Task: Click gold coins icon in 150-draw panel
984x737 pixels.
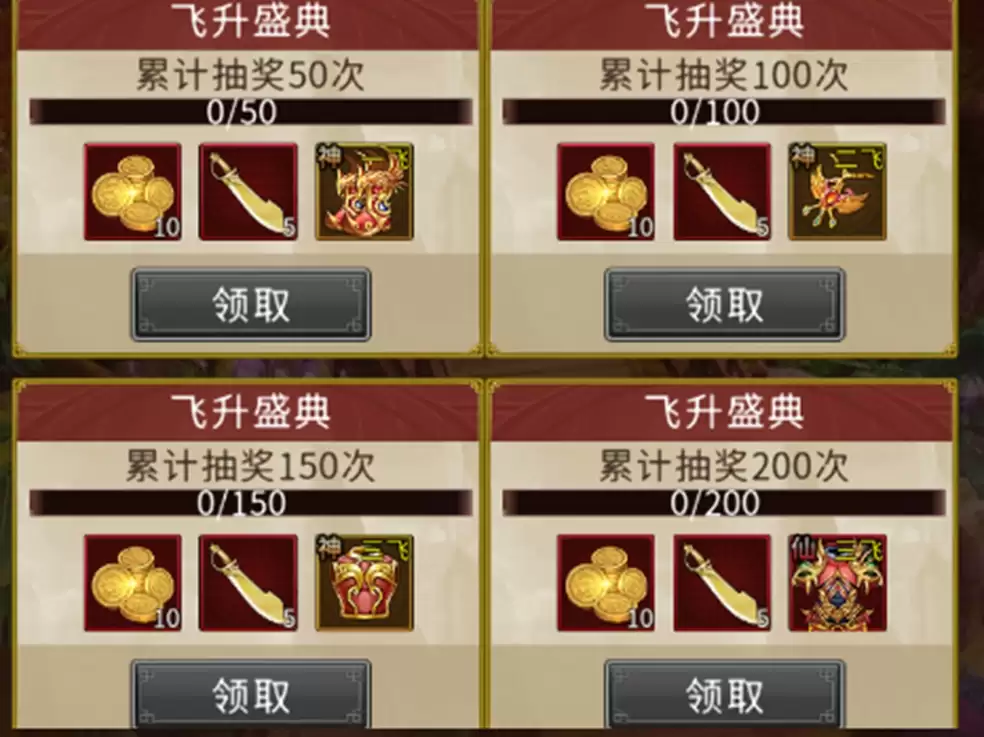Action: pos(133,583)
